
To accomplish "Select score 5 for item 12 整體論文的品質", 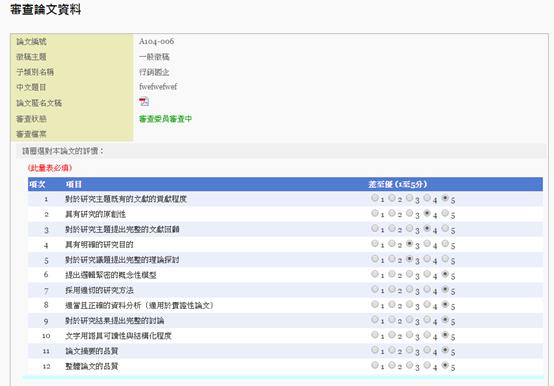I will click(445, 366).
